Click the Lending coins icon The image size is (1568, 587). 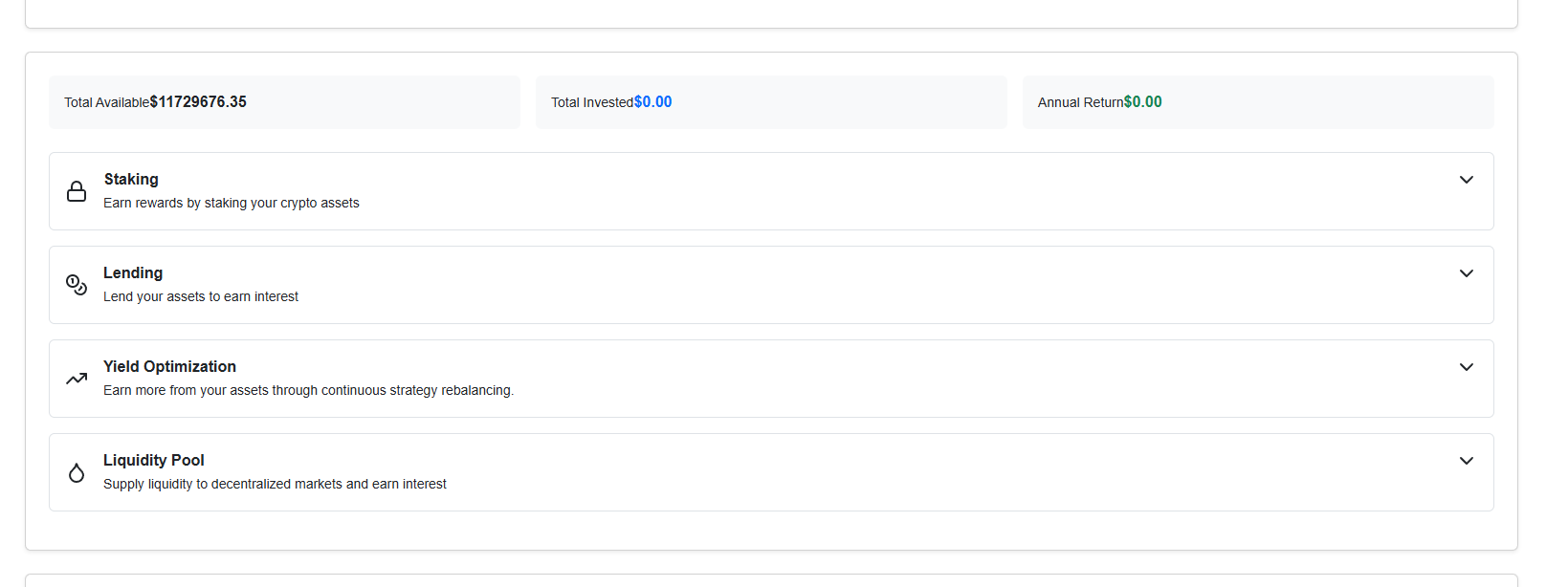tap(77, 285)
